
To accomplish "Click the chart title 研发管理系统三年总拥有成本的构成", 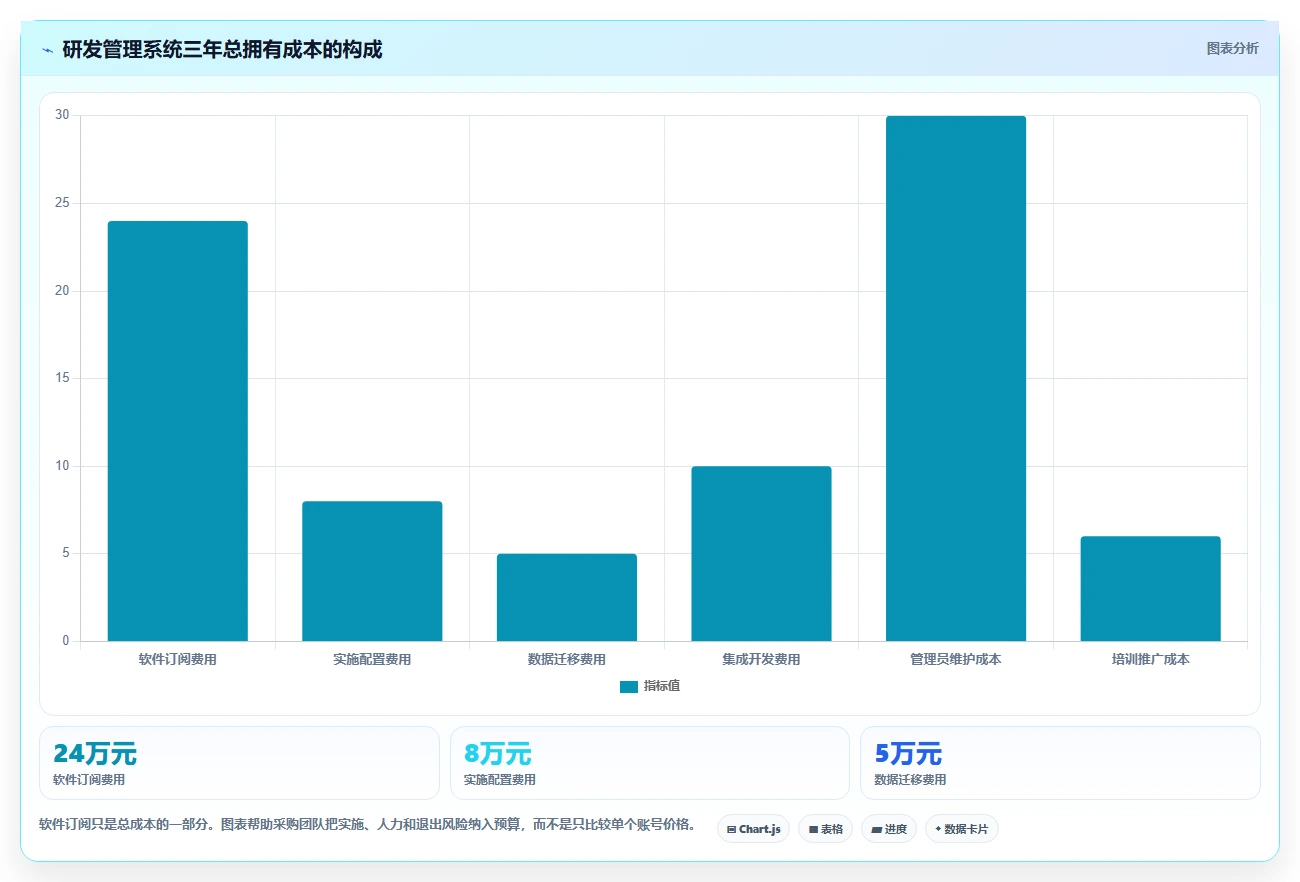I will click(222, 50).
